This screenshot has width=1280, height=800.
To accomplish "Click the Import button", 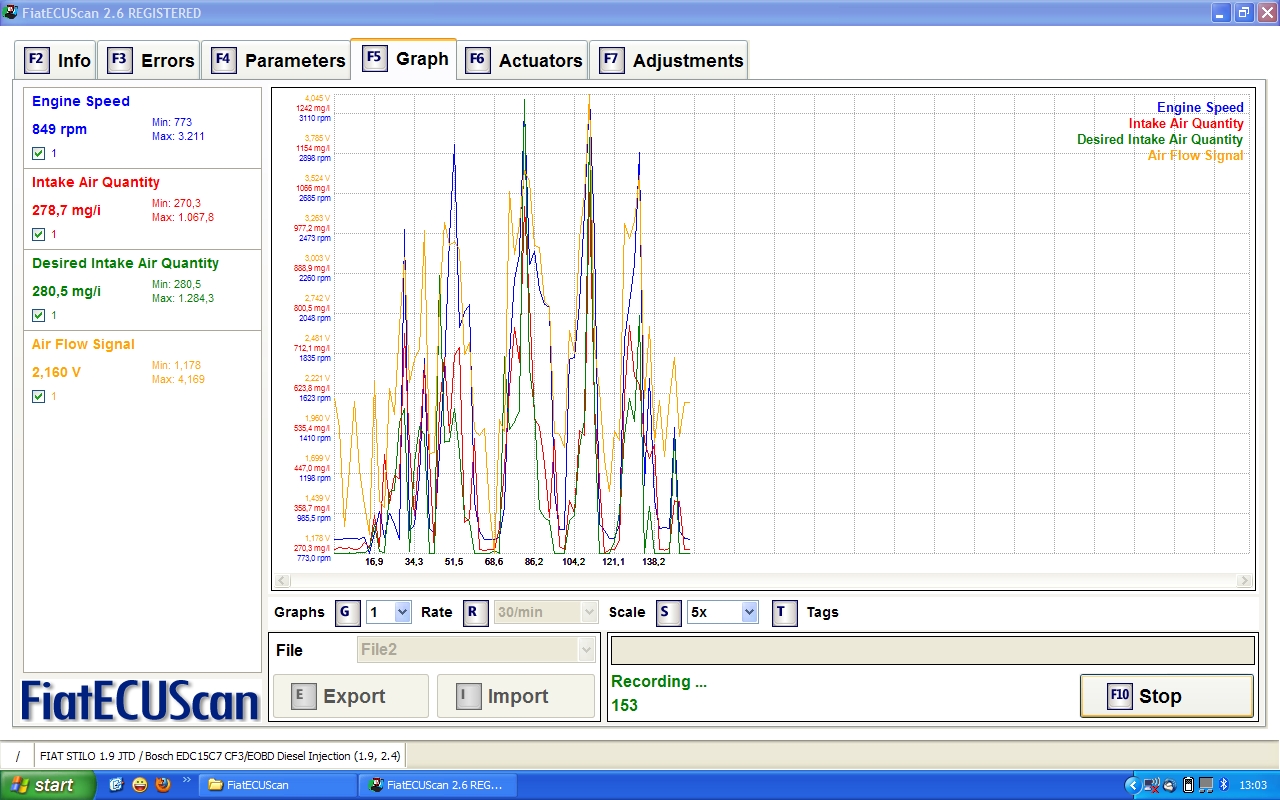I will 515,696.
